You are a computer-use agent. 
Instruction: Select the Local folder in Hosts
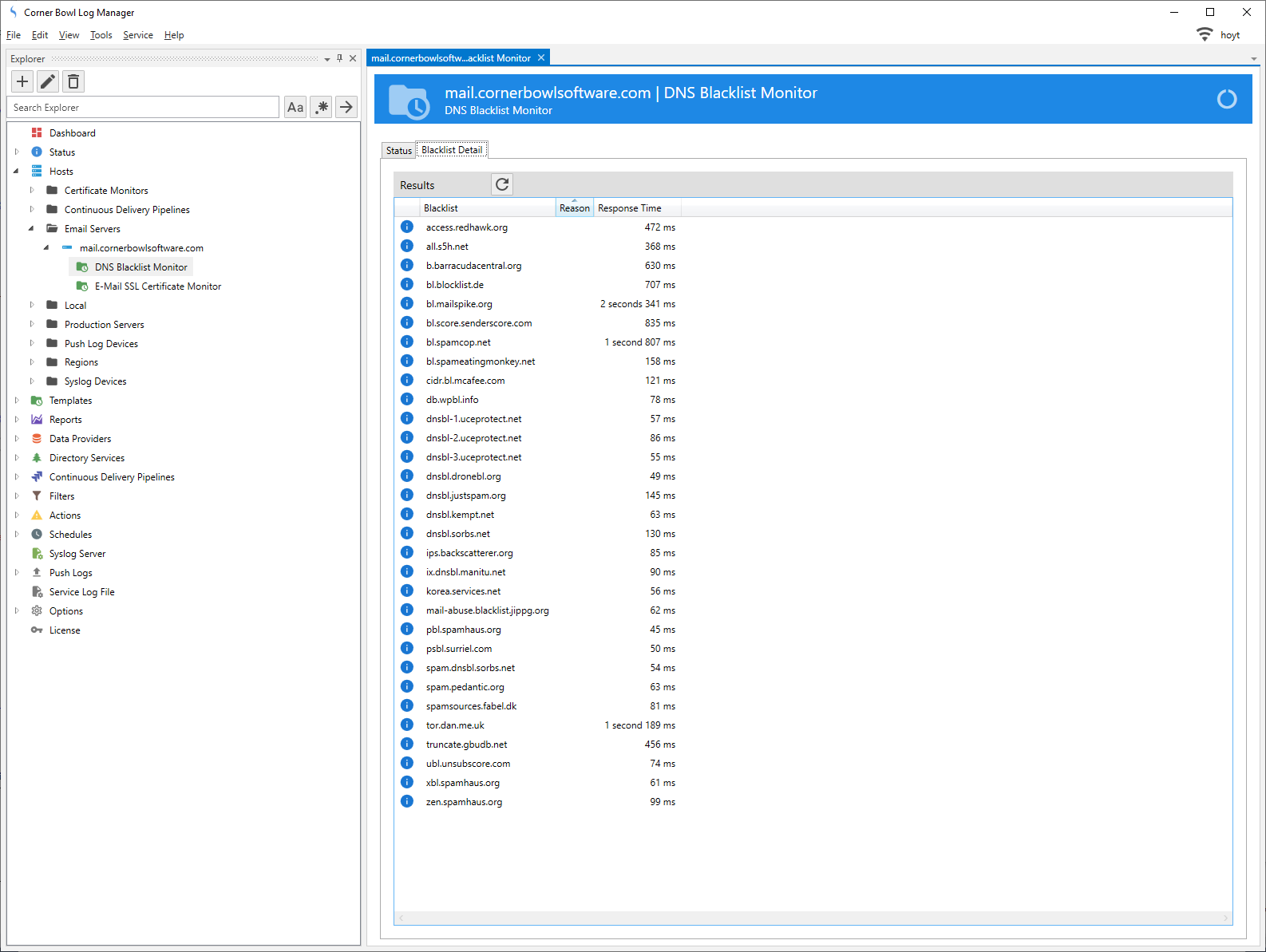(x=75, y=305)
